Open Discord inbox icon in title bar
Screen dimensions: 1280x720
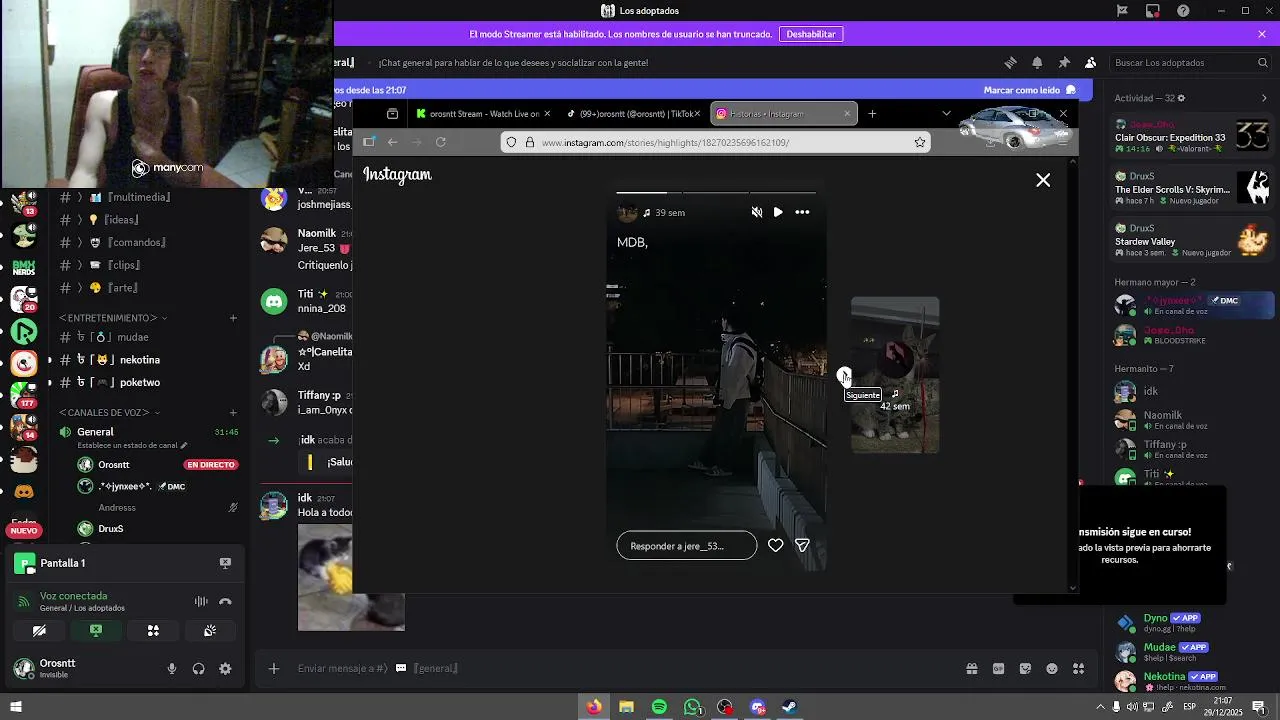click(x=1153, y=11)
